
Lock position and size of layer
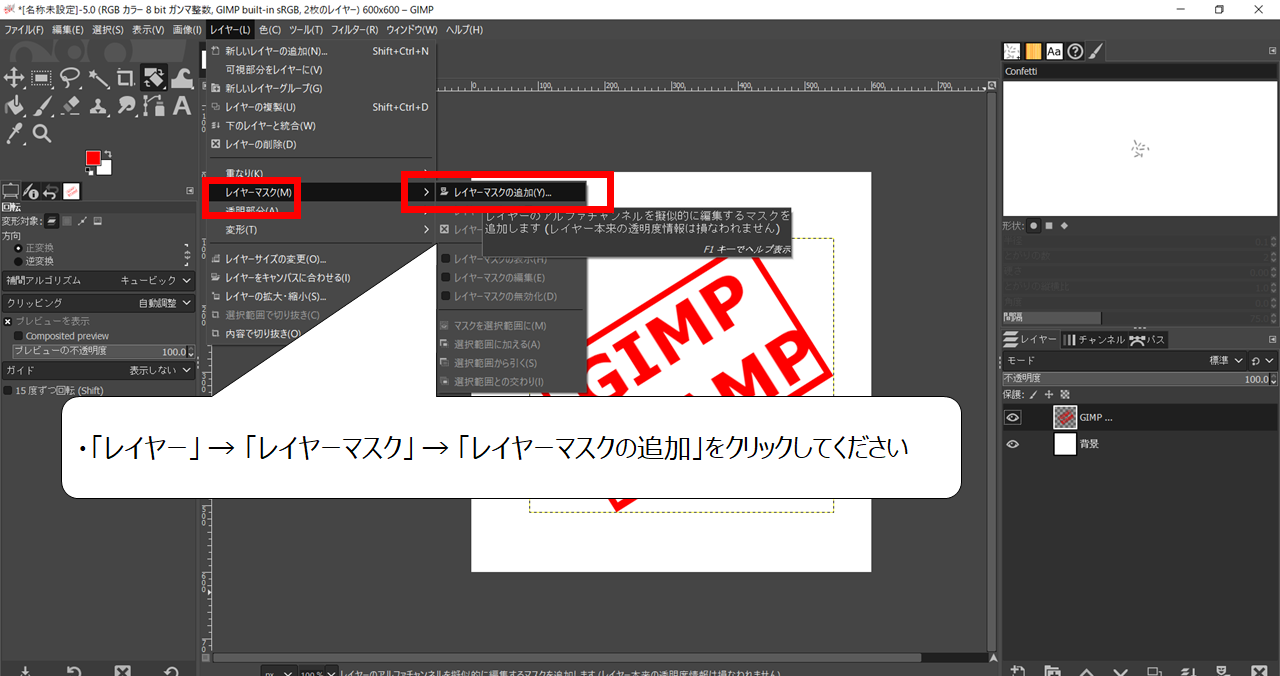[x=1050, y=394]
